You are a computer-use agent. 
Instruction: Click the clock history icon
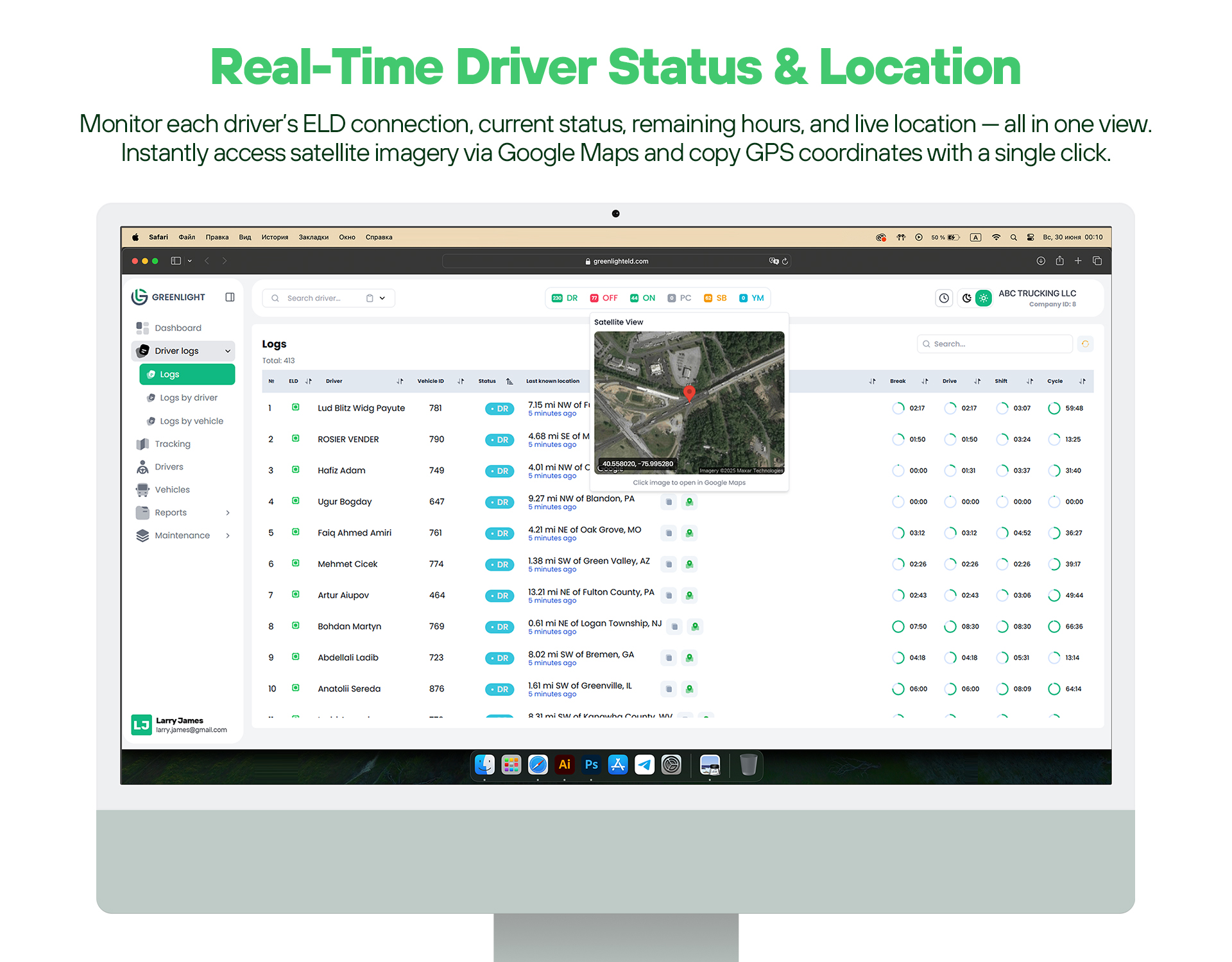(944, 298)
